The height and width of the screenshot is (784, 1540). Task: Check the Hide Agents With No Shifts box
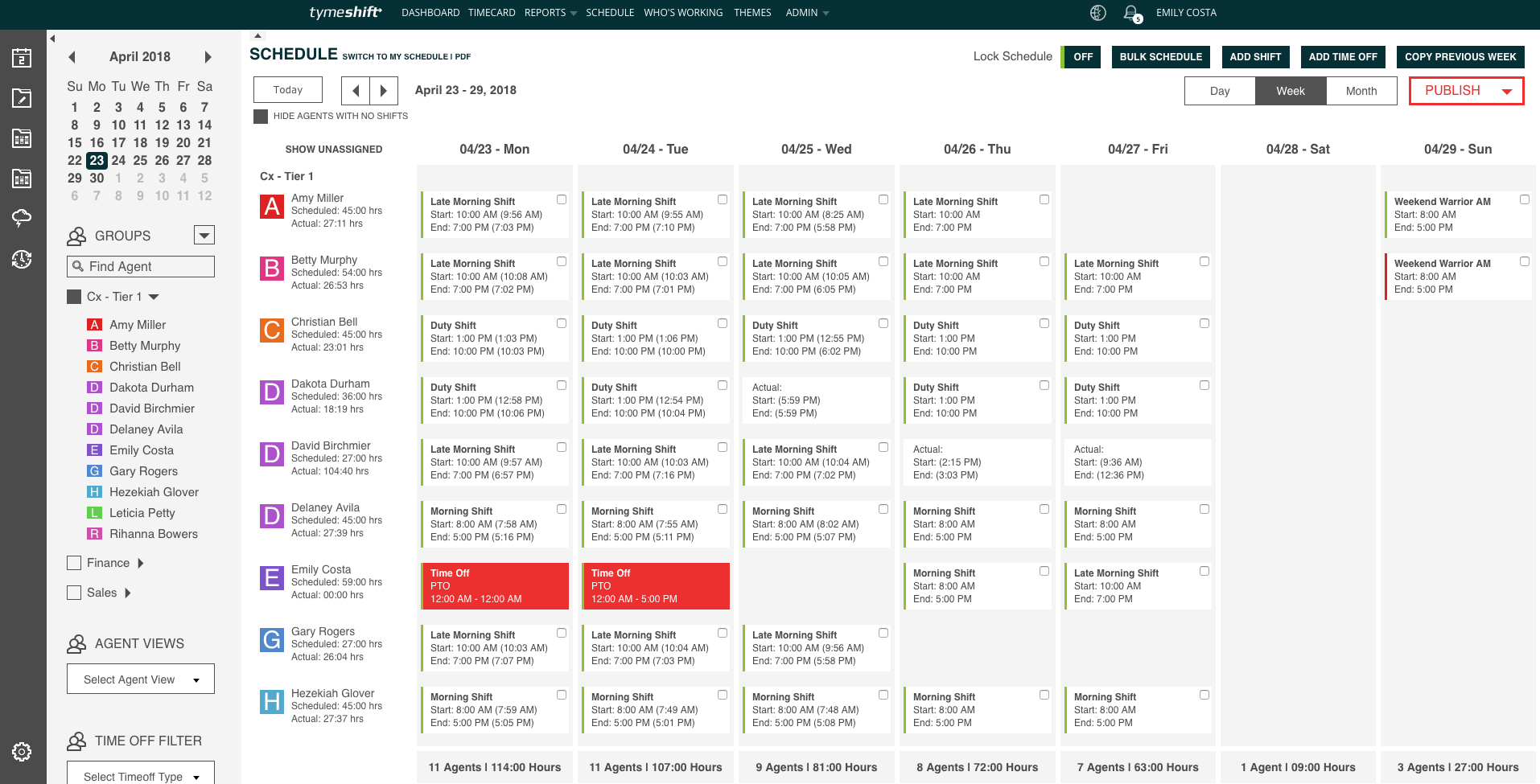[x=261, y=117]
